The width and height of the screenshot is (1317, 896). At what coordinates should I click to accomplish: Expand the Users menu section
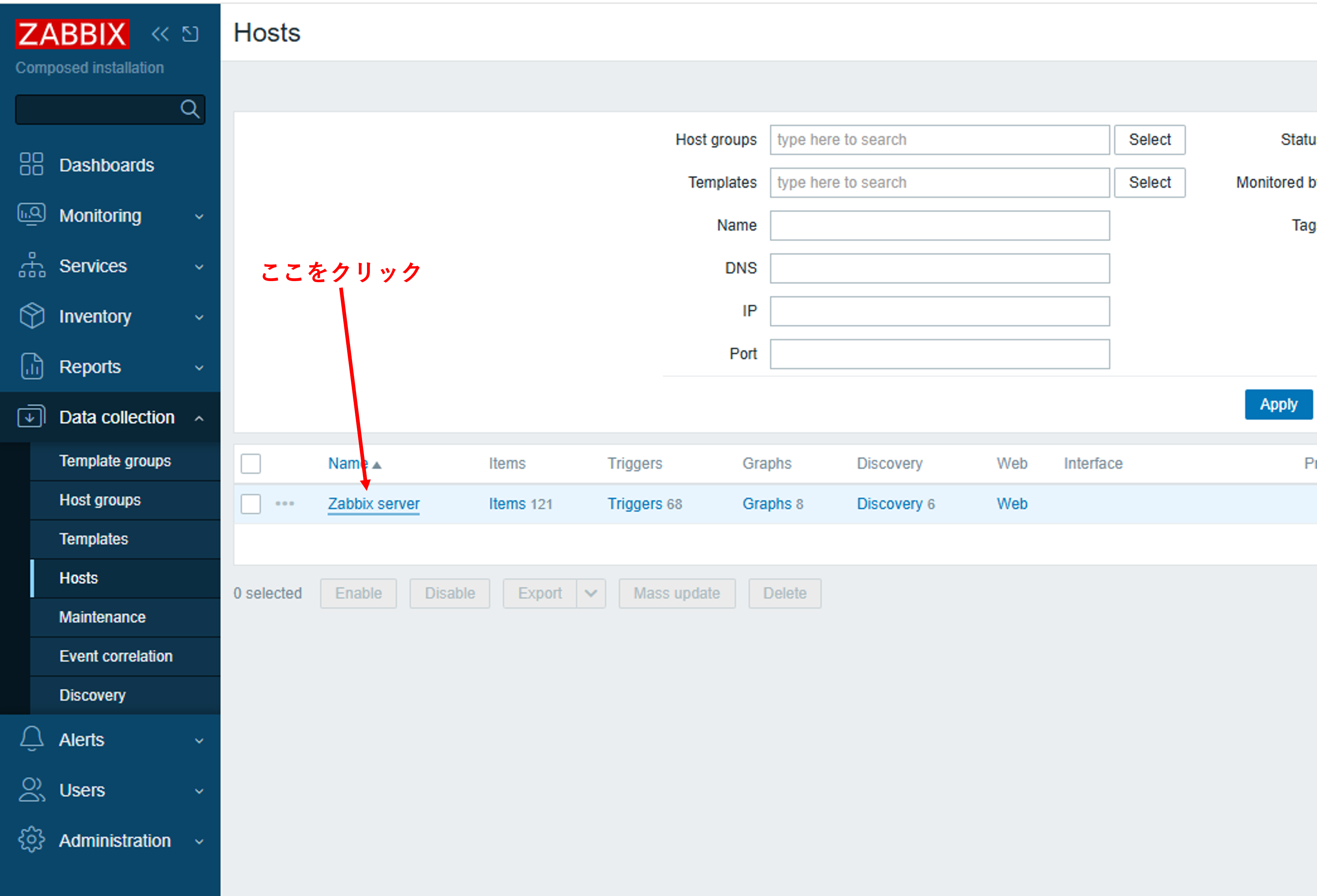[x=199, y=791]
